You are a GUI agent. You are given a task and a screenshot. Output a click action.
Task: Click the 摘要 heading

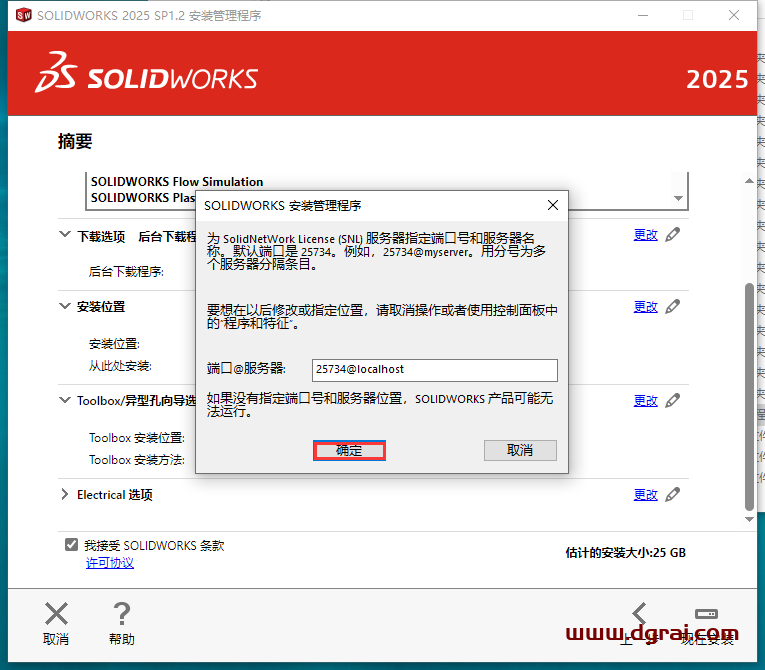click(75, 142)
